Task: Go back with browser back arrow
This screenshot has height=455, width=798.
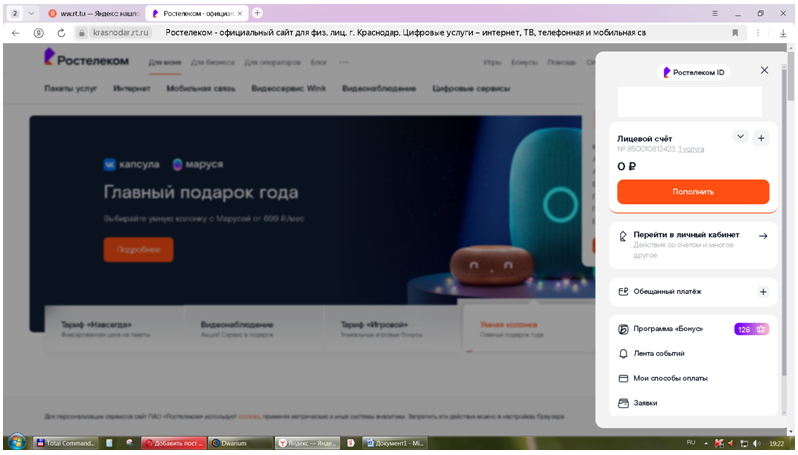Action: [16, 33]
